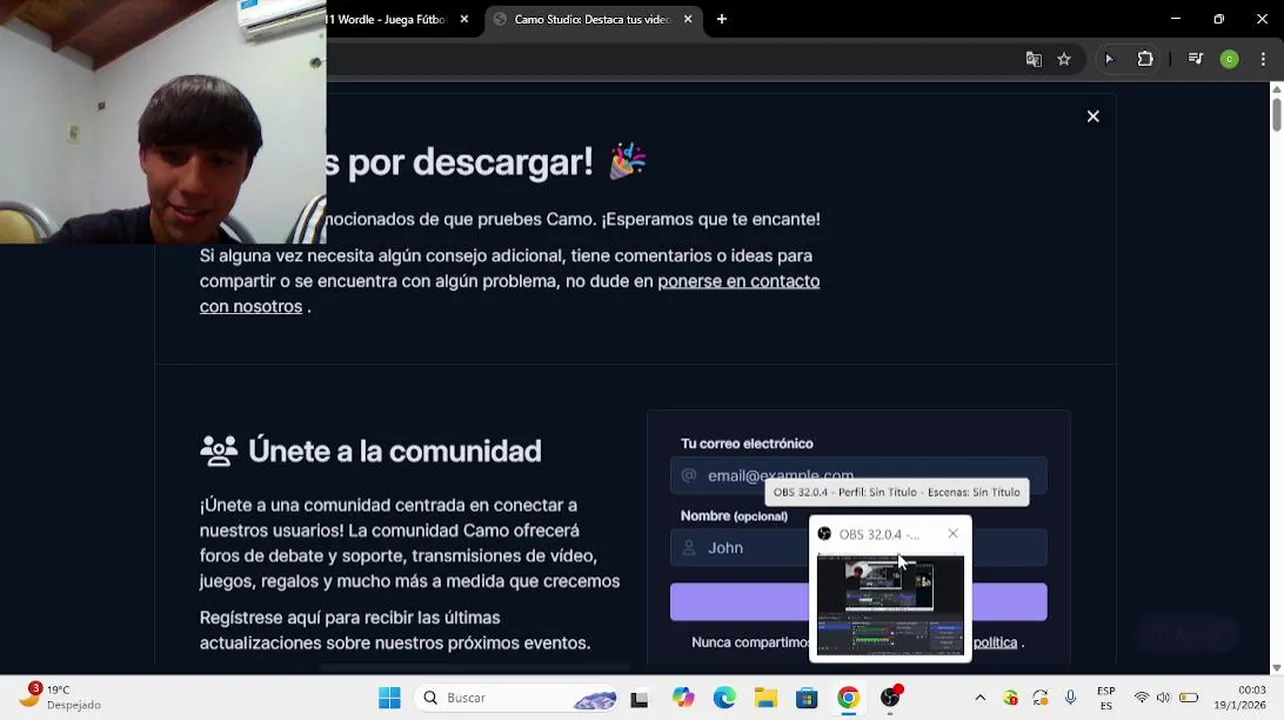1284x720 pixels.
Task: Click the Google Chrome taskbar icon
Action: pyautogui.click(x=848, y=698)
